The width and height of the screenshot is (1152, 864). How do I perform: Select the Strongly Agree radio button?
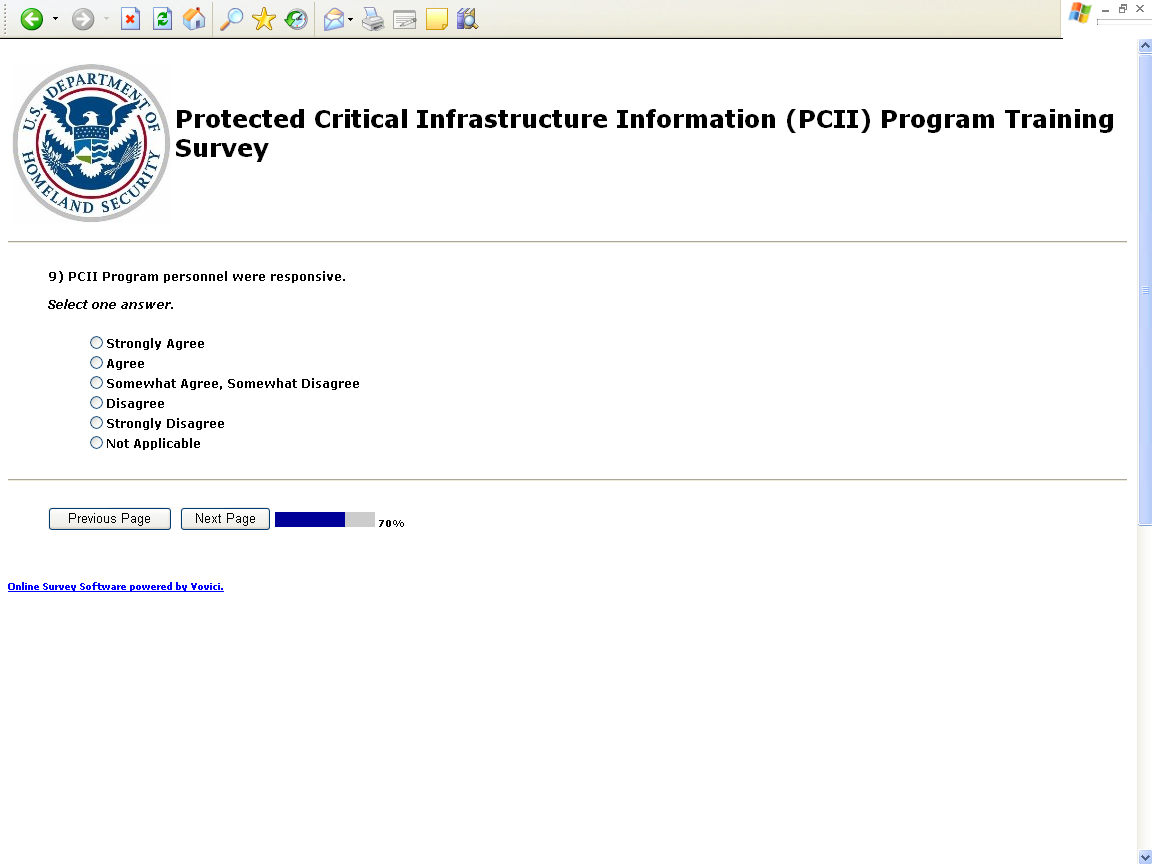[x=96, y=342]
